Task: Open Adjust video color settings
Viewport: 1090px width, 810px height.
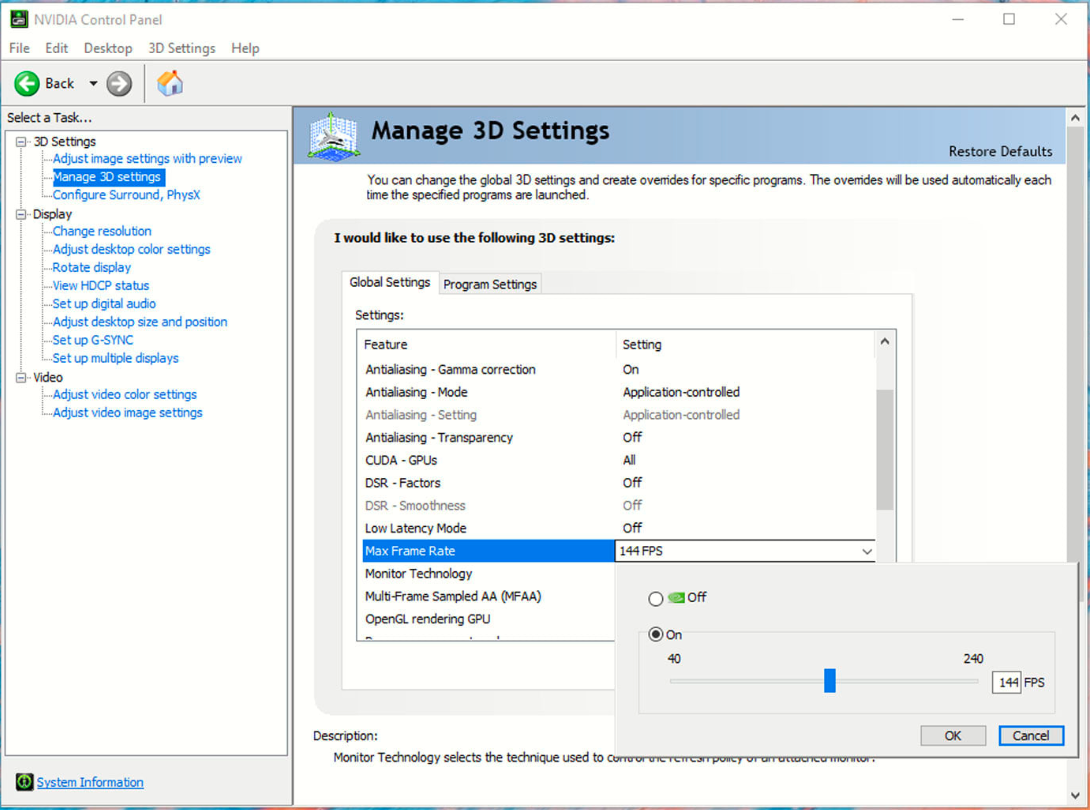Action: [x=125, y=394]
